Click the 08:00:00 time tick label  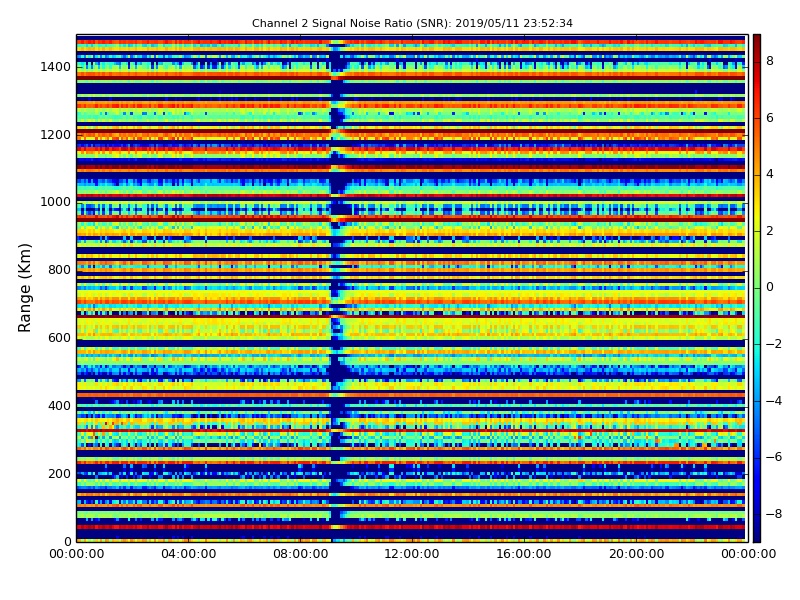click(301, 554)
